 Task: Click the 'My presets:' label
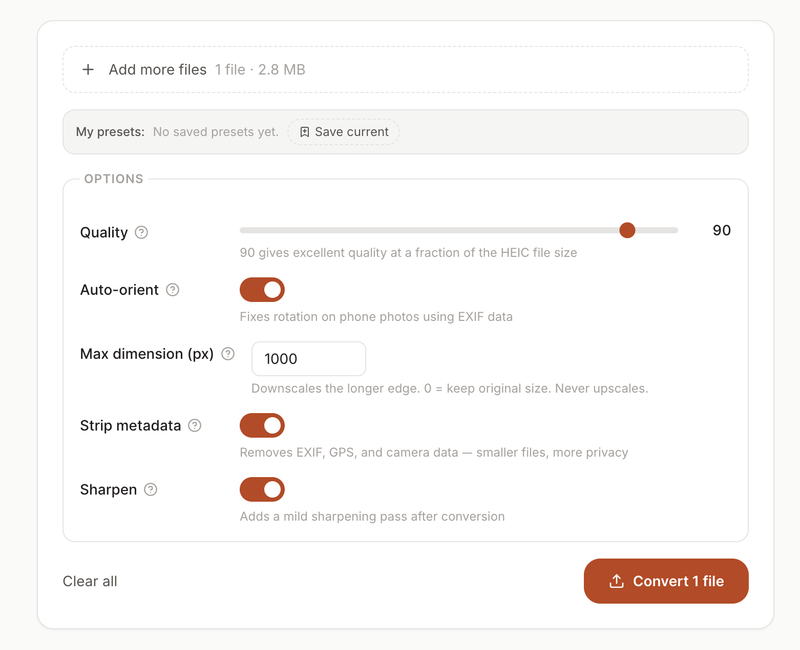click(x=110, y=132)
